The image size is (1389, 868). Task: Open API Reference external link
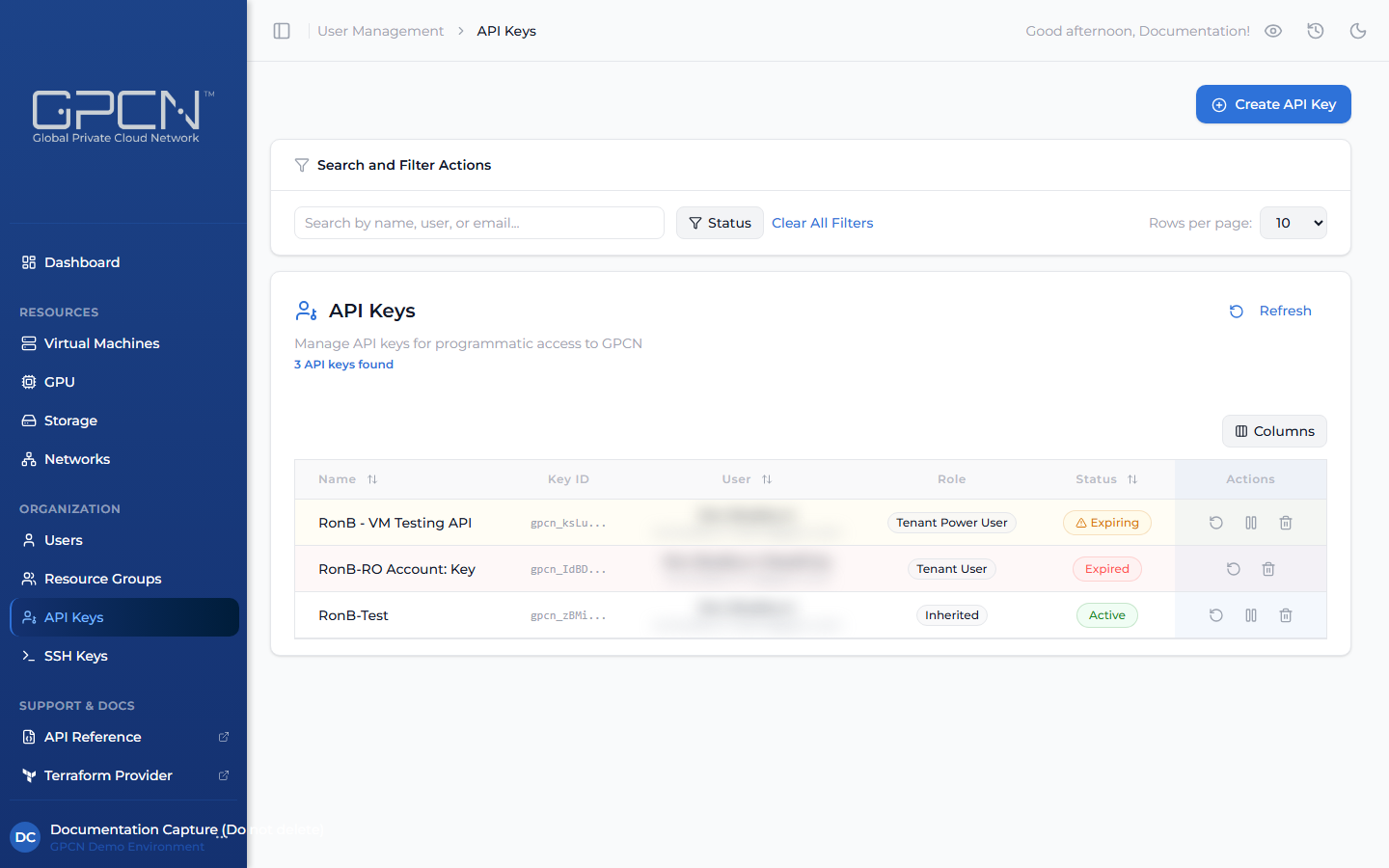[x=123, y=737]
